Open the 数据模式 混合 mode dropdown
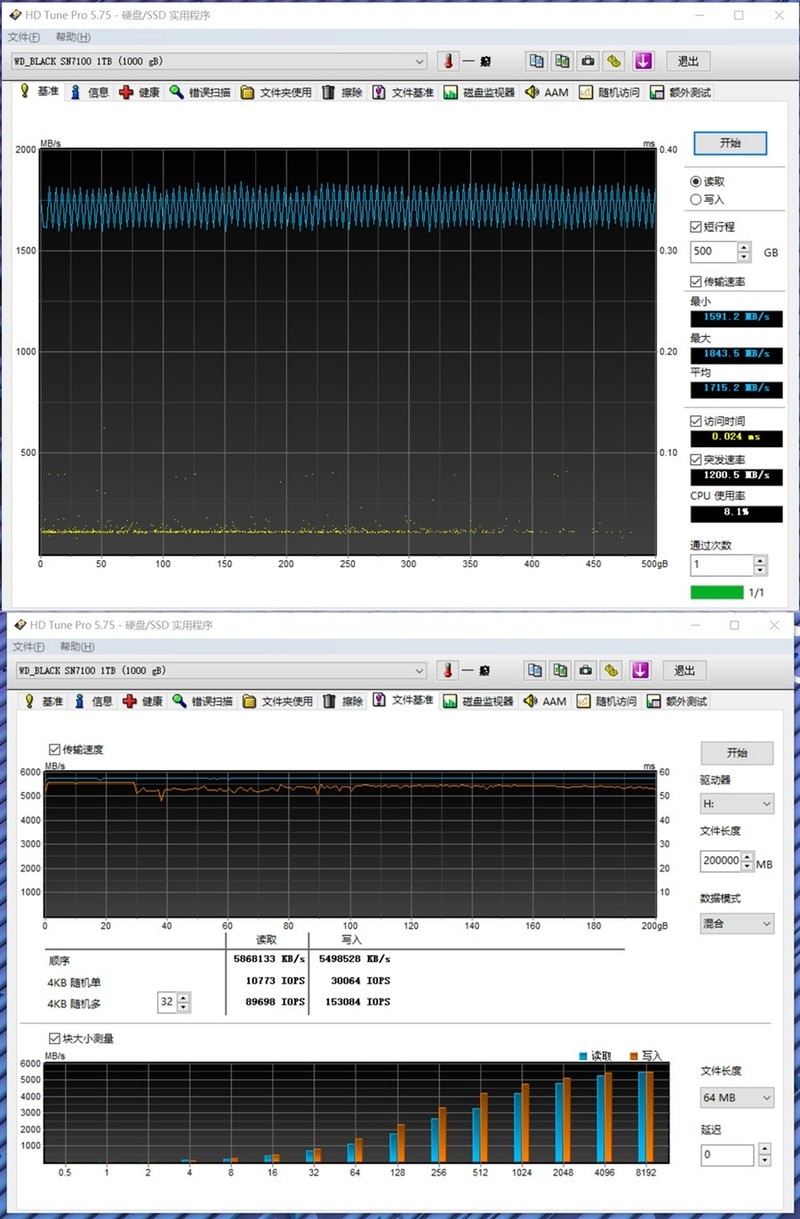800x1219 pixels. [736, 923]
